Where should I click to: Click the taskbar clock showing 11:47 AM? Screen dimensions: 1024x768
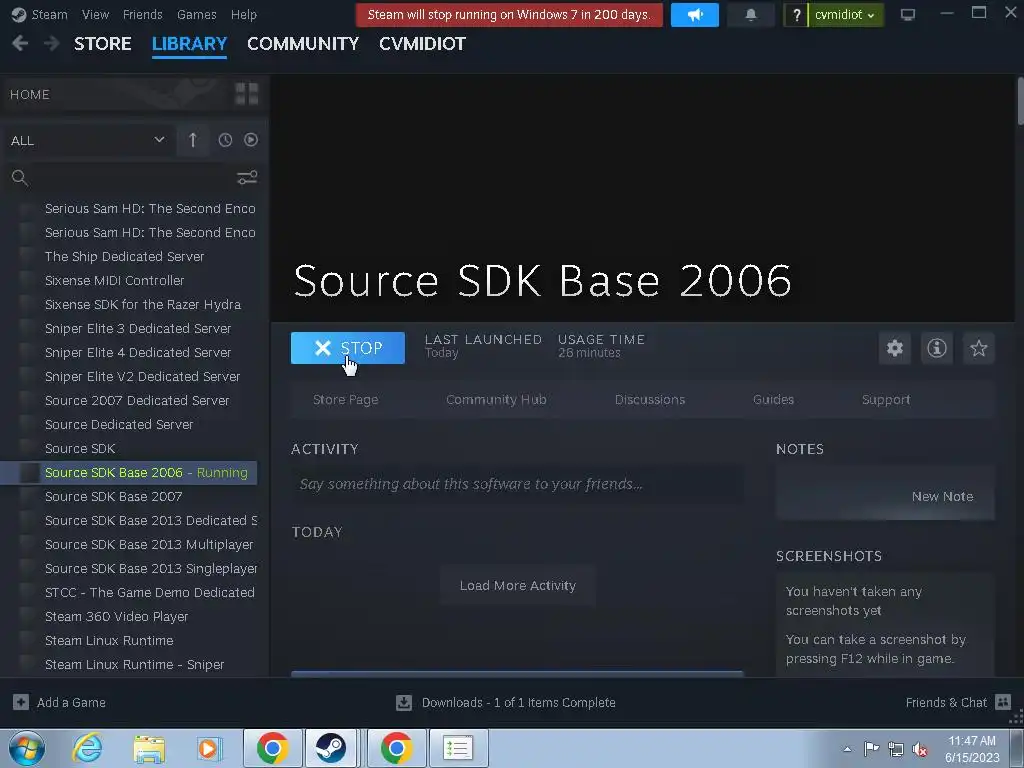(972, 749)
